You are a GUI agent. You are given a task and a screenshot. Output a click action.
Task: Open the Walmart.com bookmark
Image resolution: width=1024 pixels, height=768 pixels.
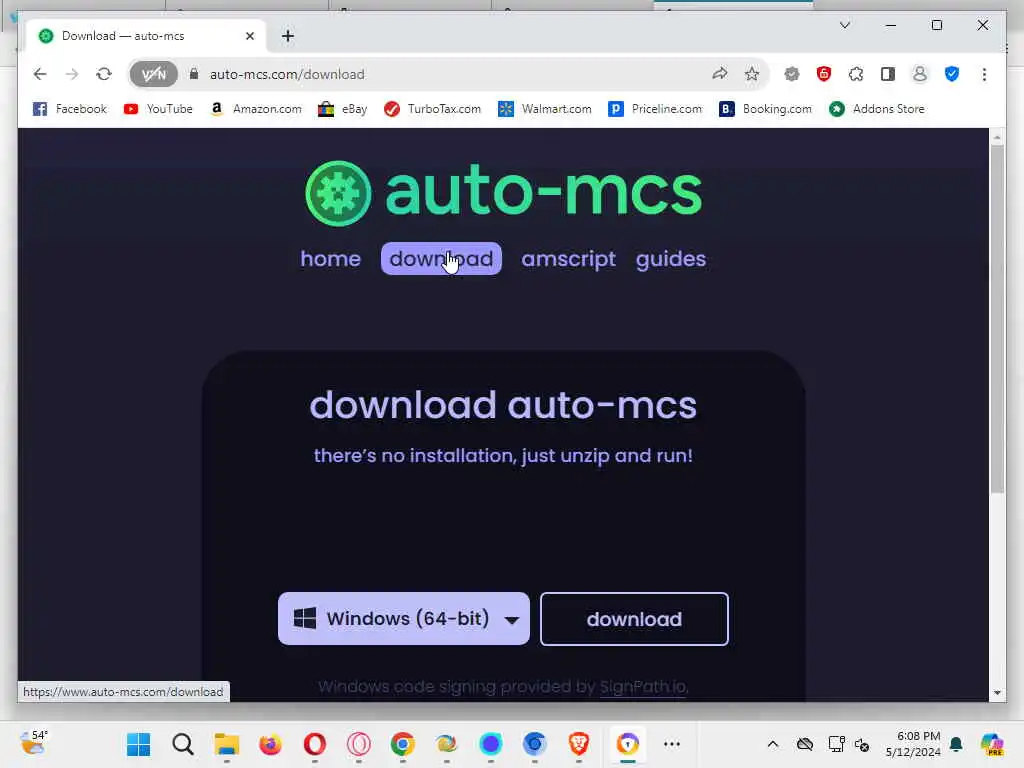click(545, 109)
